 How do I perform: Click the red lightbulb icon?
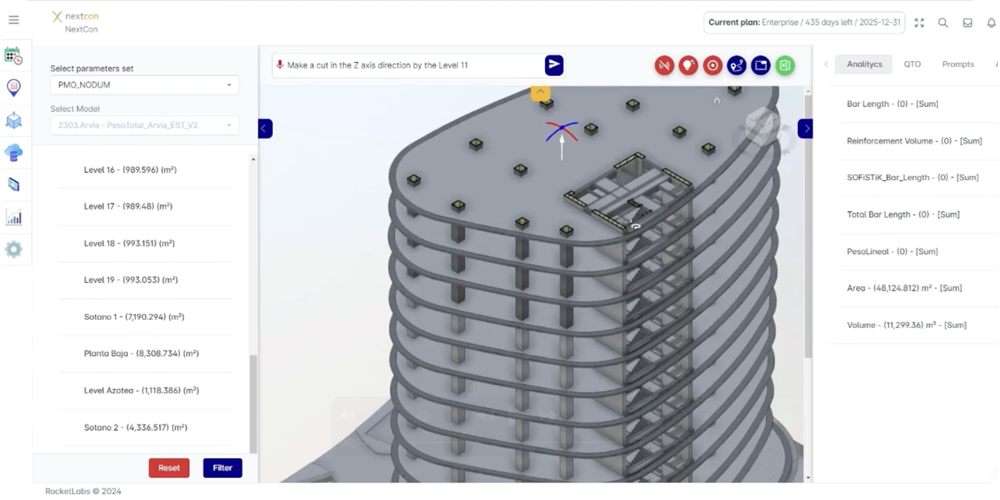(688, 65)
